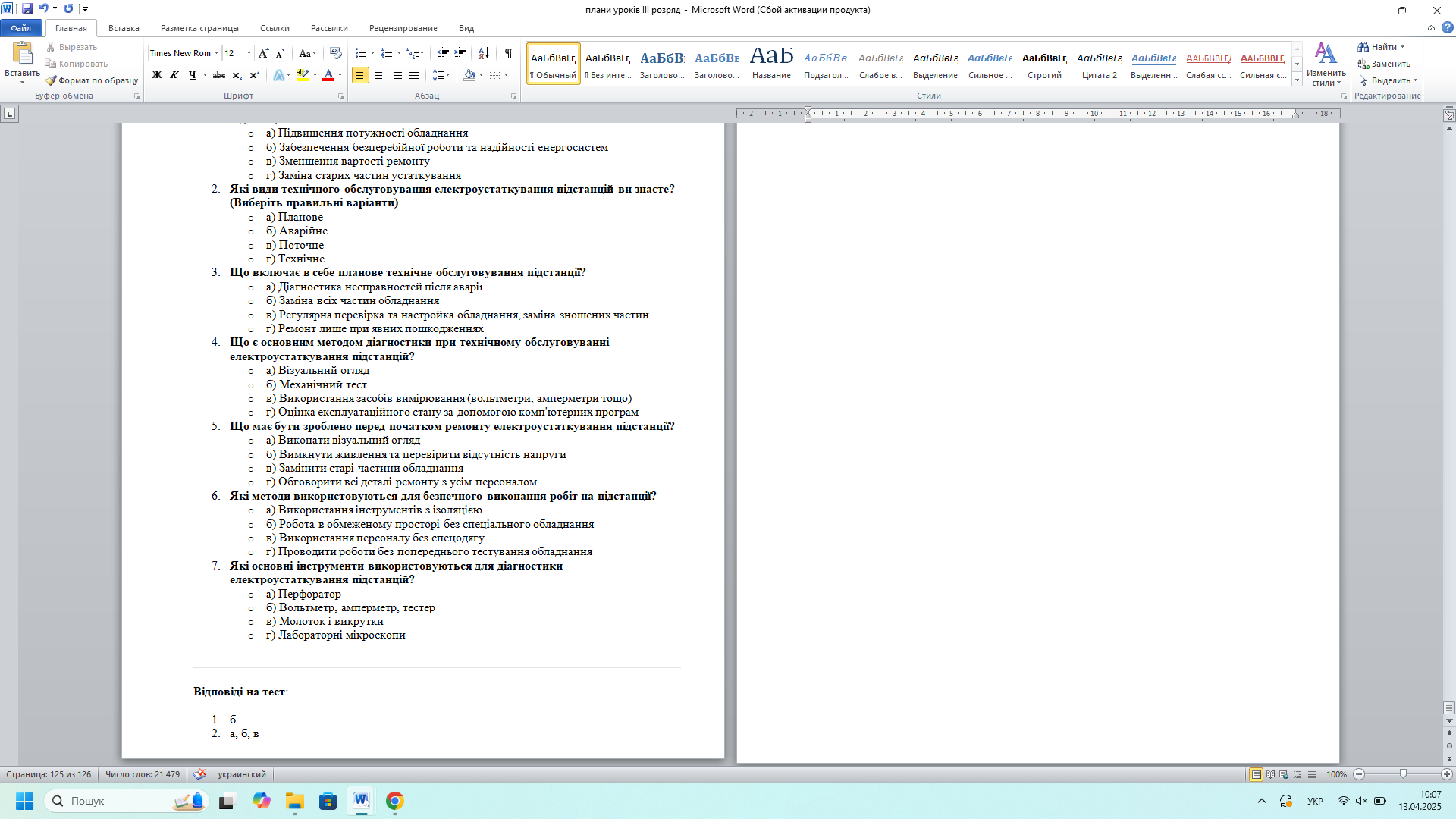Click the spell check icon in status bar
The height and width of the screenshot is (819, 1456).
point(199,774)
